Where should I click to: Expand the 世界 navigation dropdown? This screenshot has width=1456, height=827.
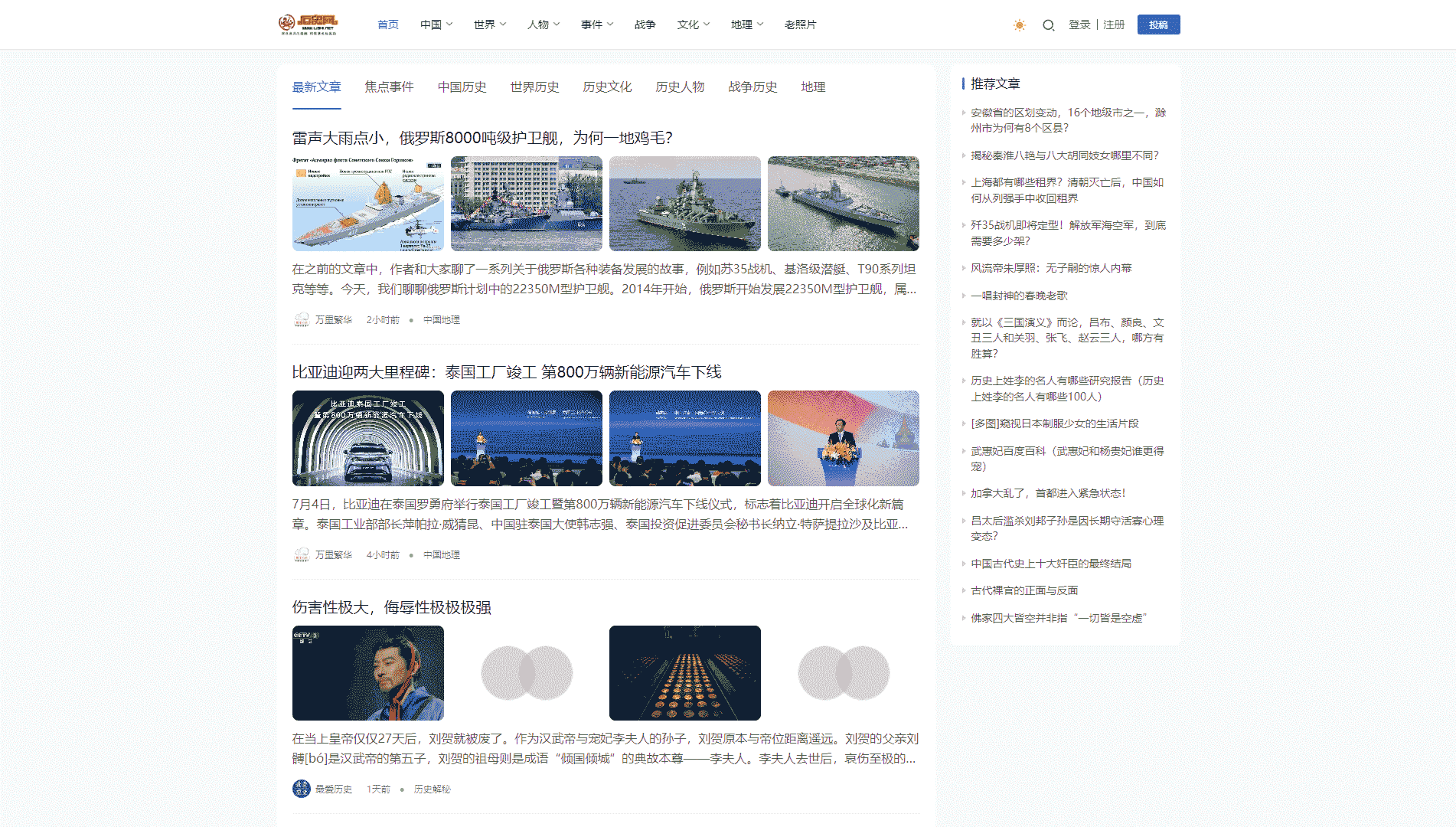coord(490,25)
